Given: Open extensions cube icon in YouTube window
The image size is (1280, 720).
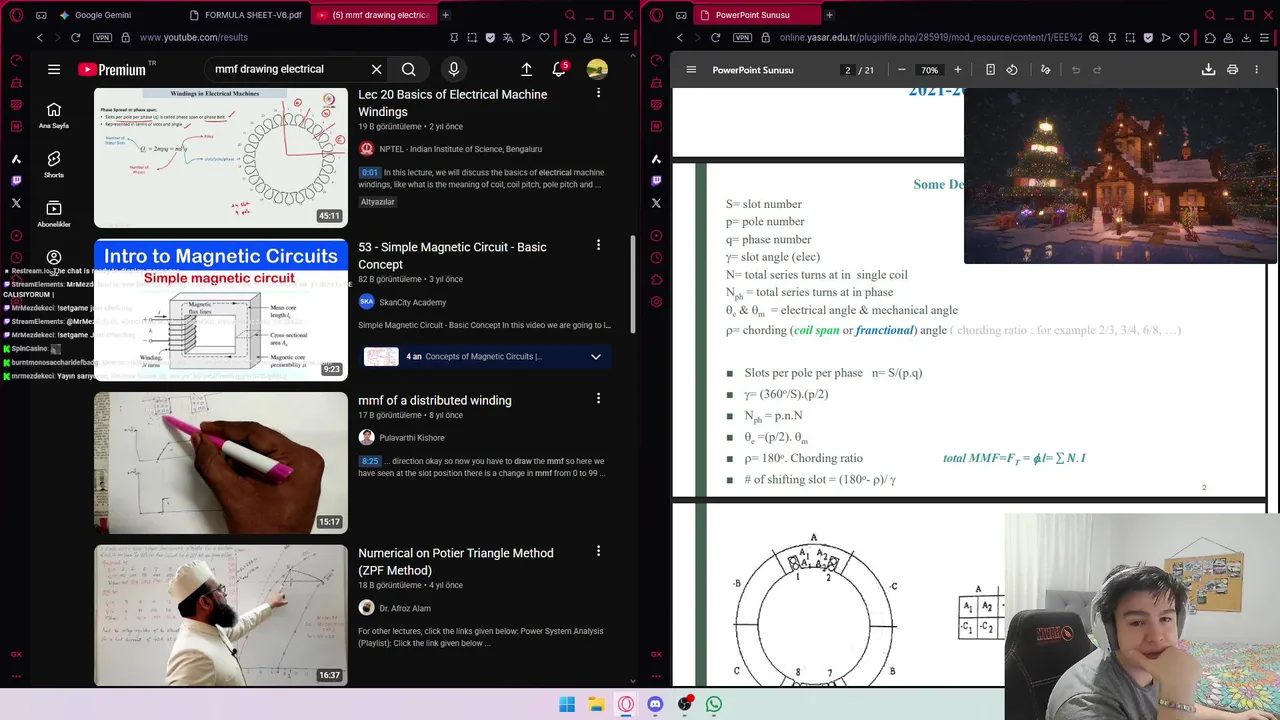Looking at the screenshot, I should [x=570, y=38].
